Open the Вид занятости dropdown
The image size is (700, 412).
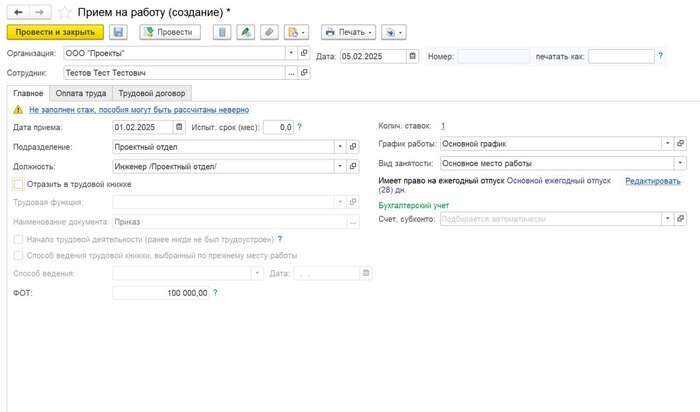(x=681, y=163)
